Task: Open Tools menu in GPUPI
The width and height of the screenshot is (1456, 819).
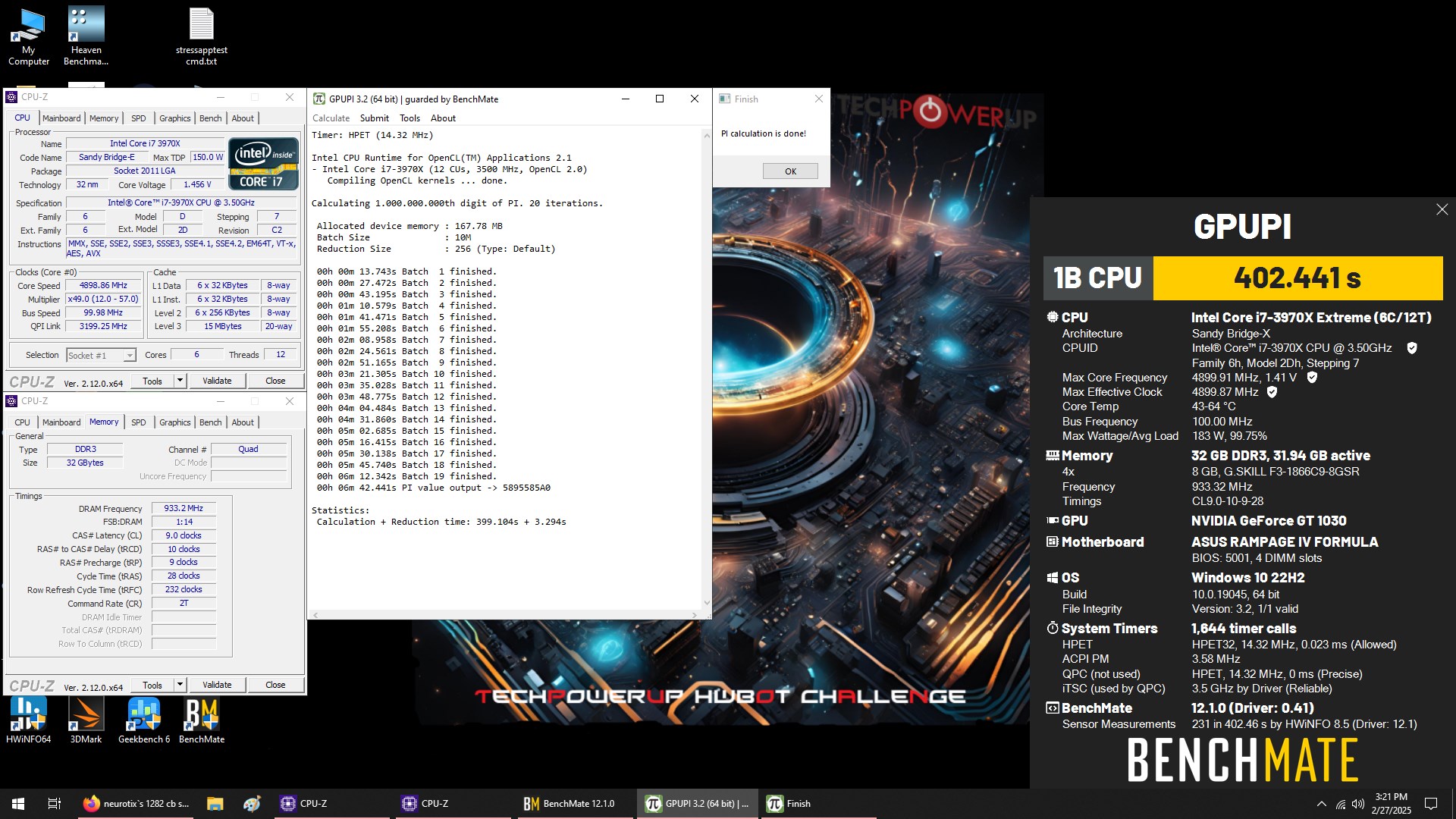Action: [x=409, y=118]
